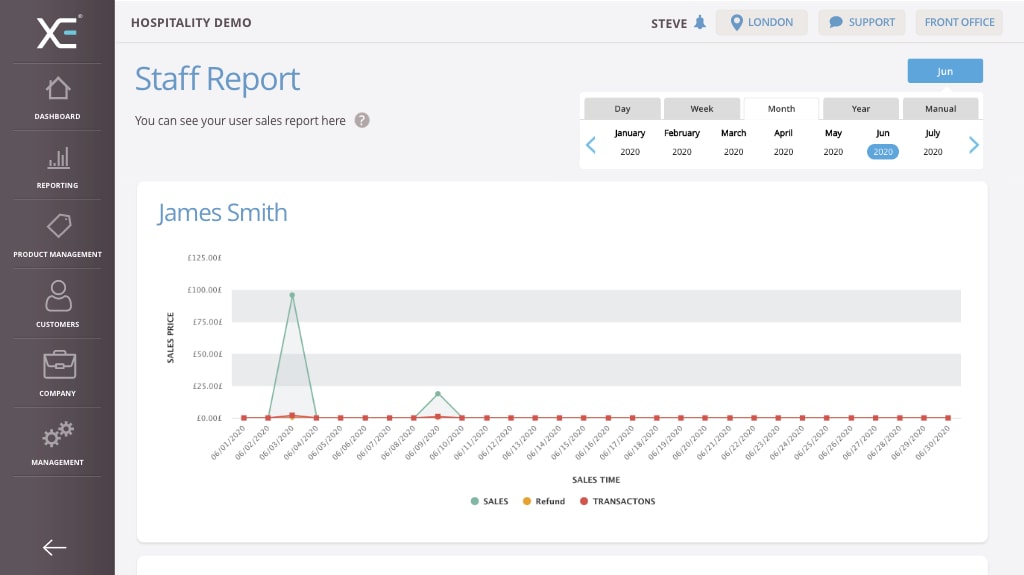1024x575 pixels.
Task: Open Management gears icon
Action: coord(58,435)
